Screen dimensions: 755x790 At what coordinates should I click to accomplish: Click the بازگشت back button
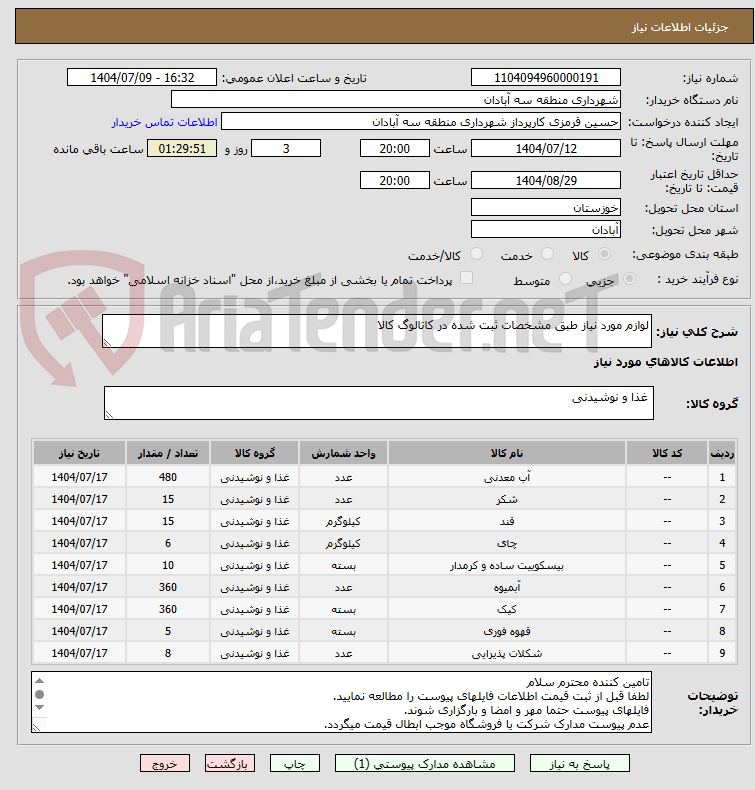(230, 763)
